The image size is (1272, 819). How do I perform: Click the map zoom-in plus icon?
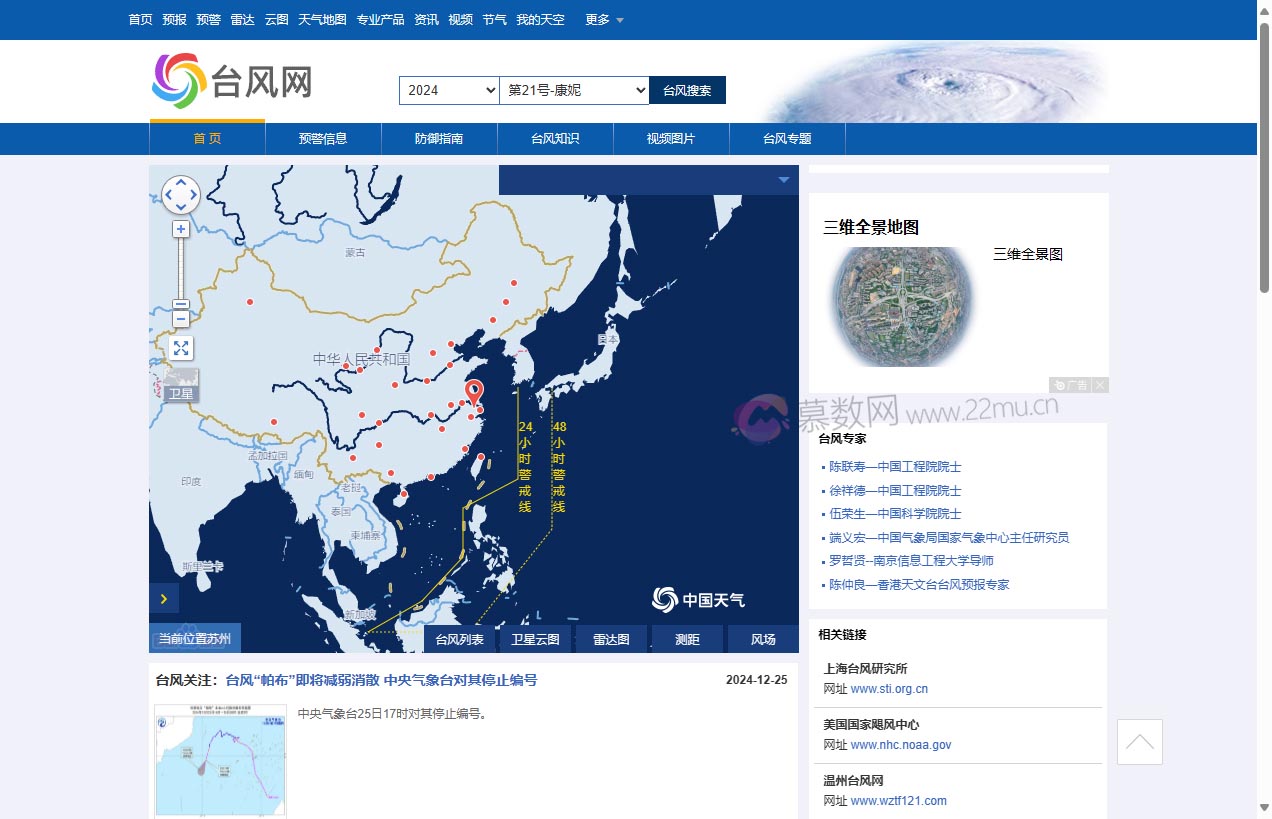(x=180, y=229)
